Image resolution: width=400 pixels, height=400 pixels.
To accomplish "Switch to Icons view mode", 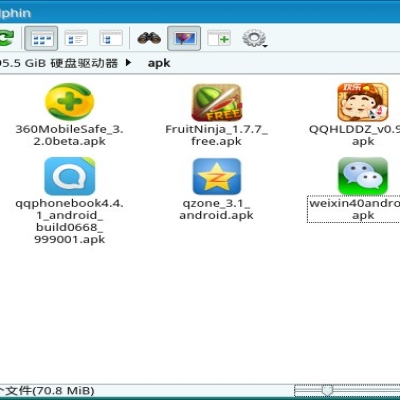I will click(41, 38).
